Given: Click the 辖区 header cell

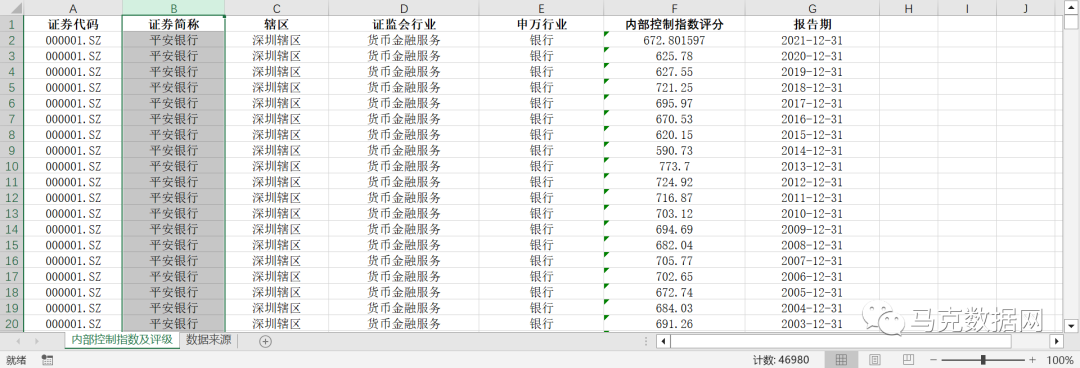Looking at the screenshot, I should [x=276, y=24].
